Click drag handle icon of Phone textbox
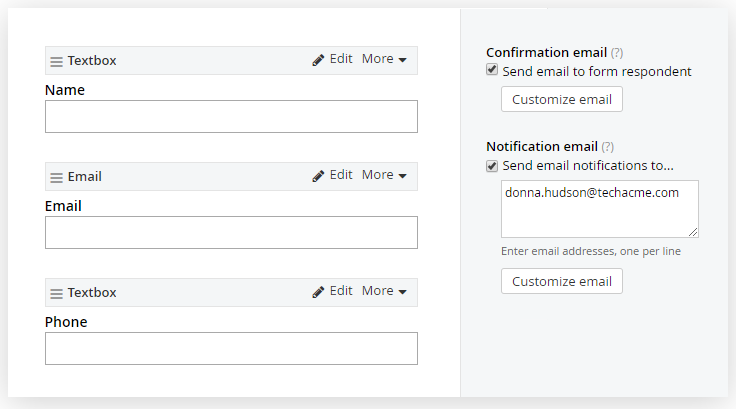 (56, 293)
